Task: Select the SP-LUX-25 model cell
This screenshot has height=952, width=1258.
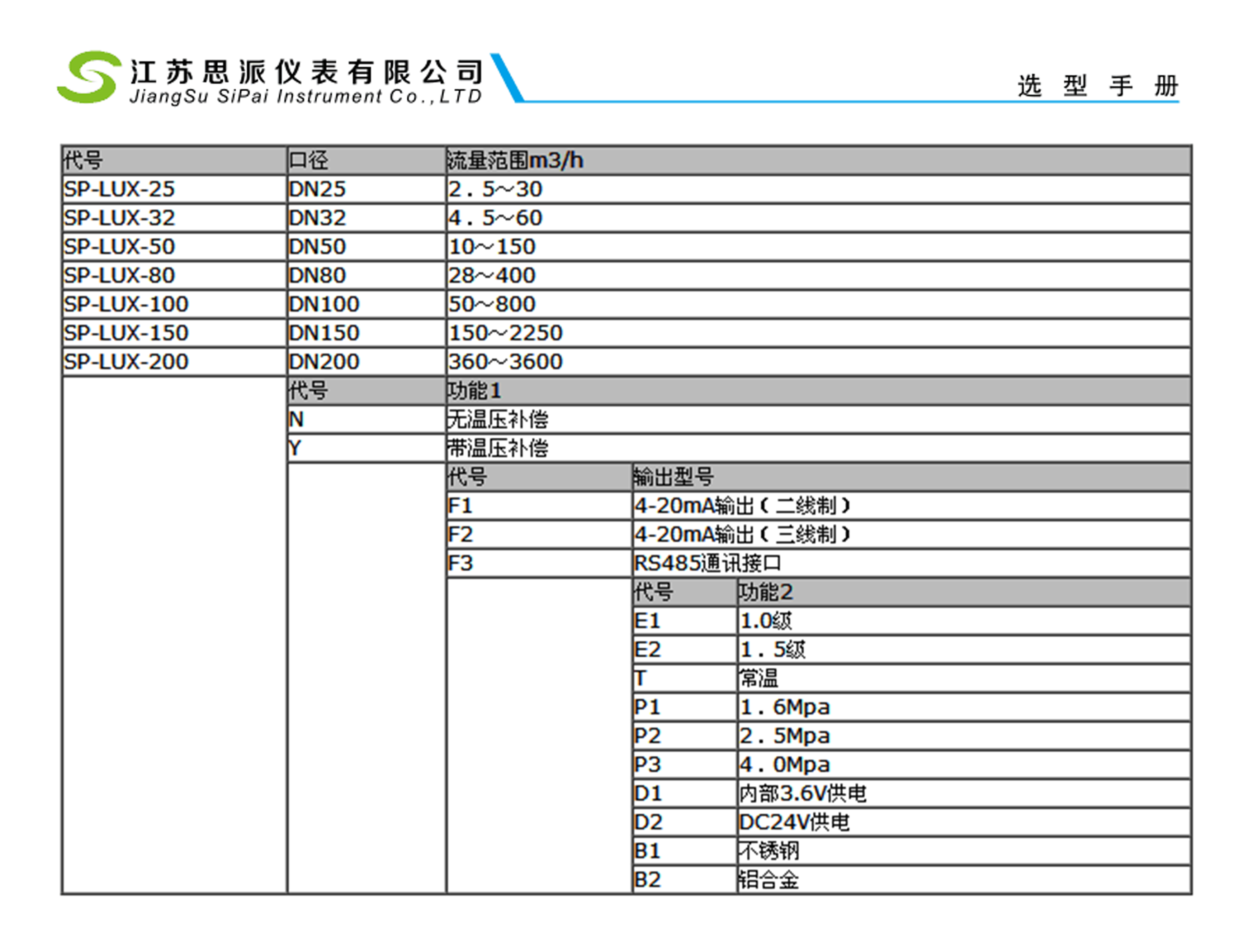Action: coord(174,189)
